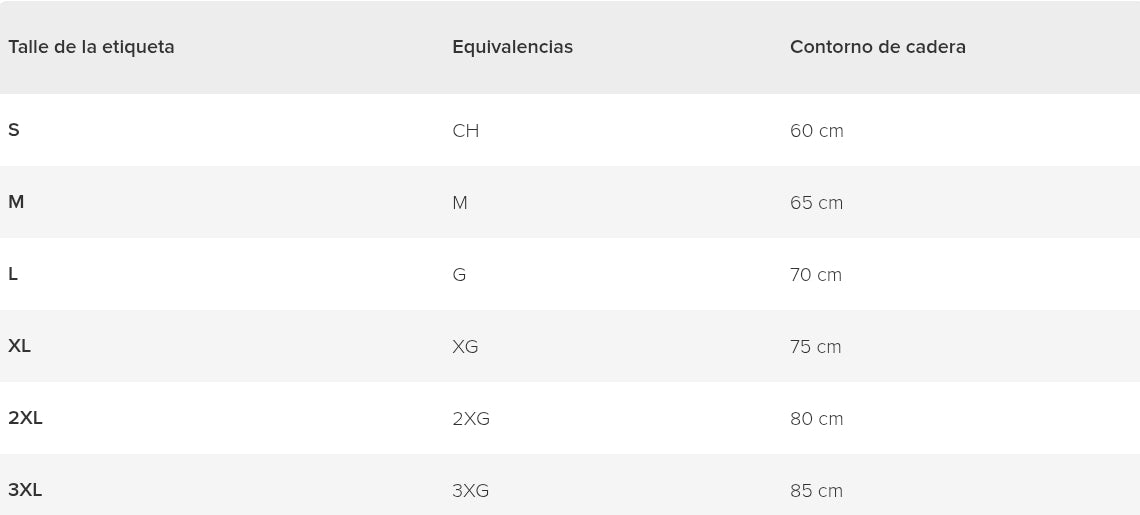Click the L size label cell

13,274
